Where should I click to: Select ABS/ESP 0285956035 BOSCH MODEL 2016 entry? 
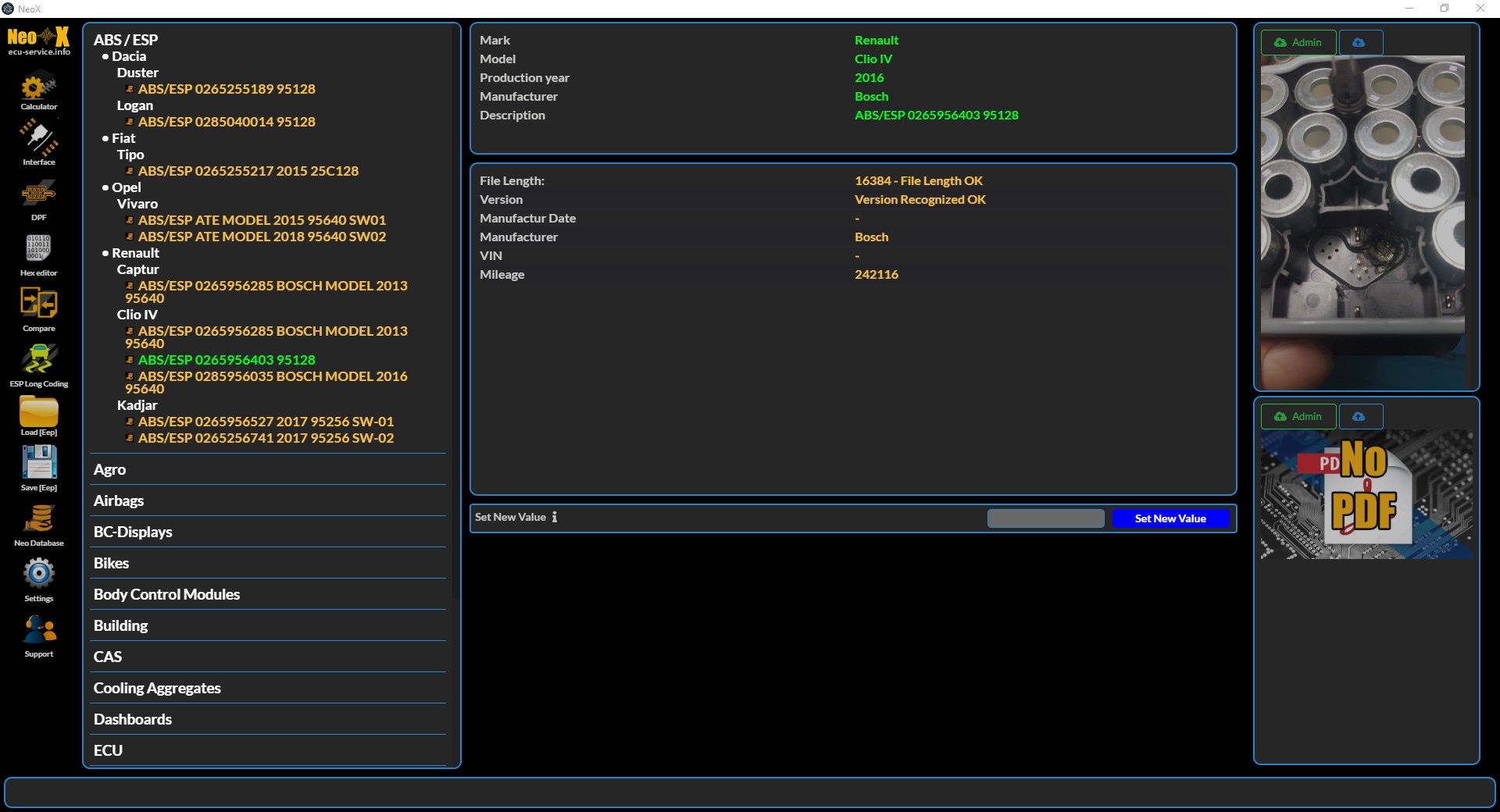click(266, 383)
